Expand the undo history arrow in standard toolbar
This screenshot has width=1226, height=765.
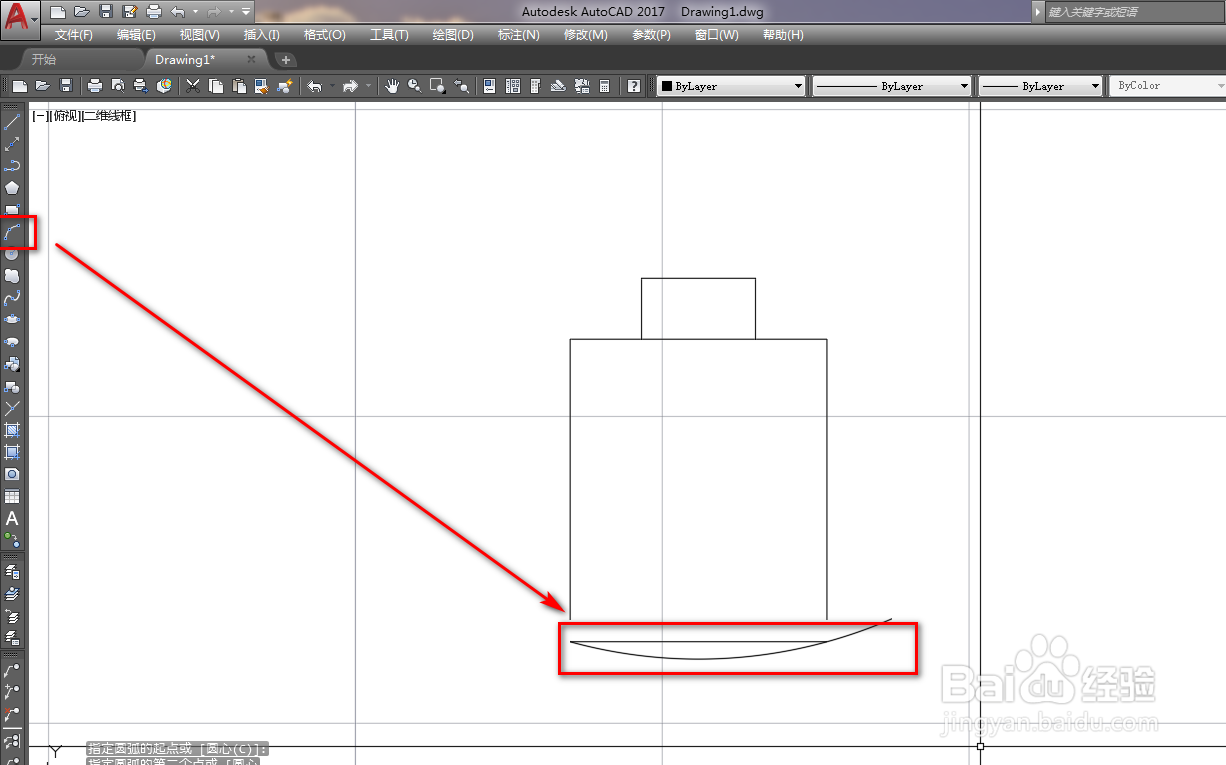click(332, 86)
